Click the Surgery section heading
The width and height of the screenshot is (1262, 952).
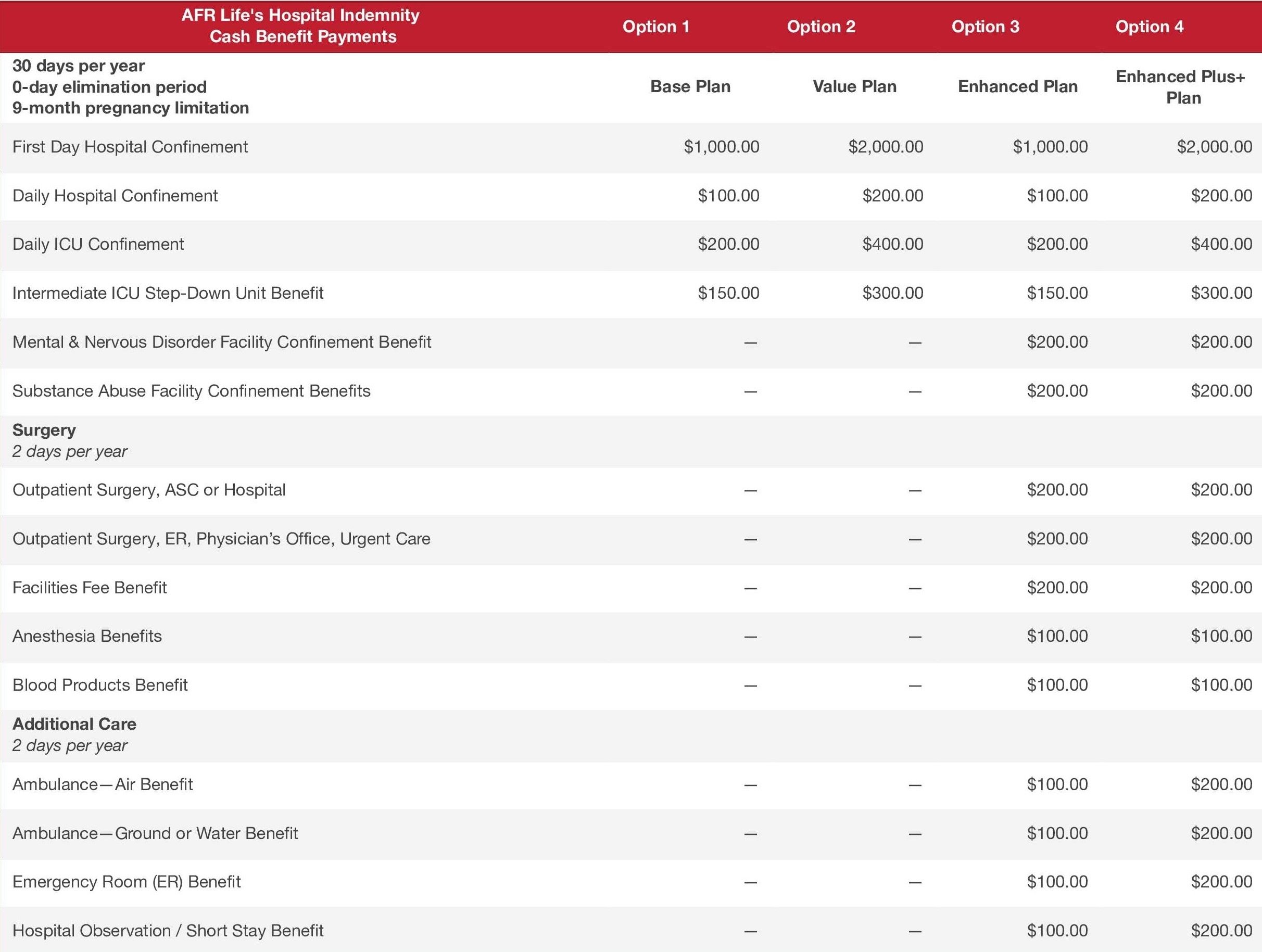point(44,430)
